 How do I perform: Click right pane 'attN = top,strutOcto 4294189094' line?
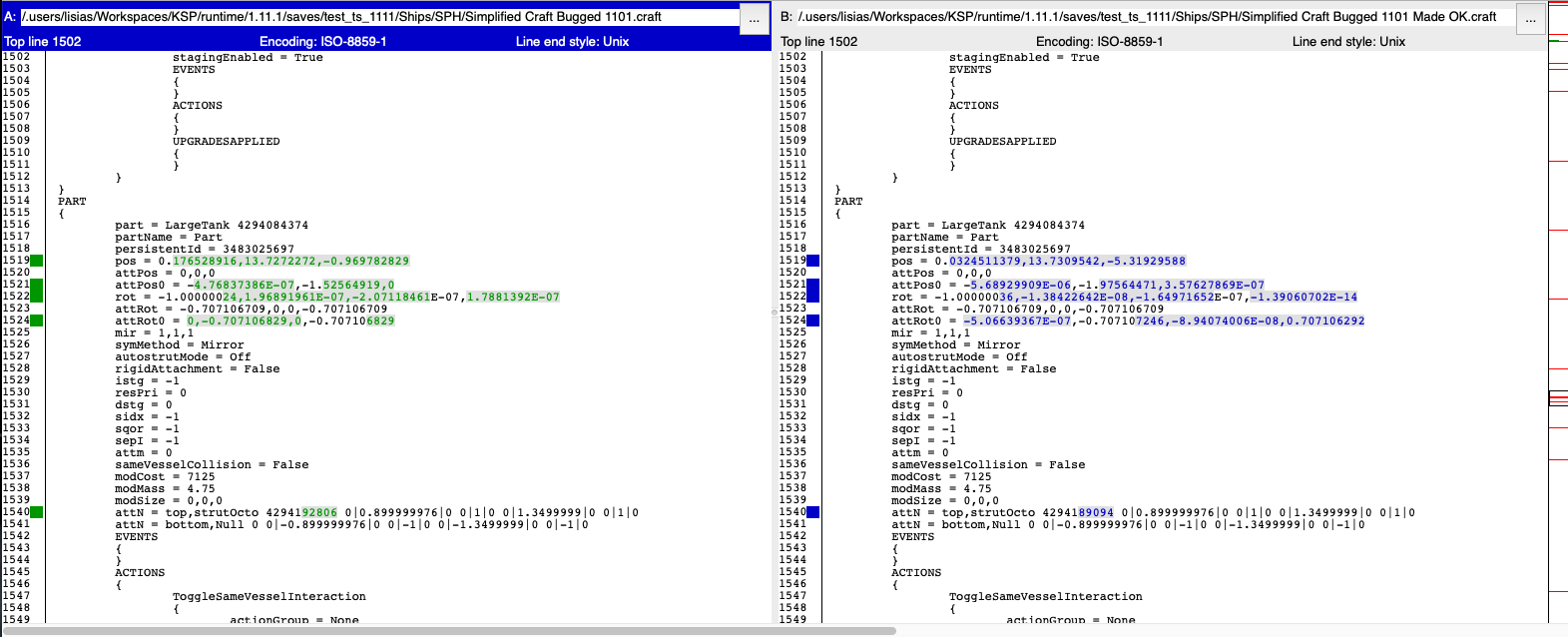1154,512
